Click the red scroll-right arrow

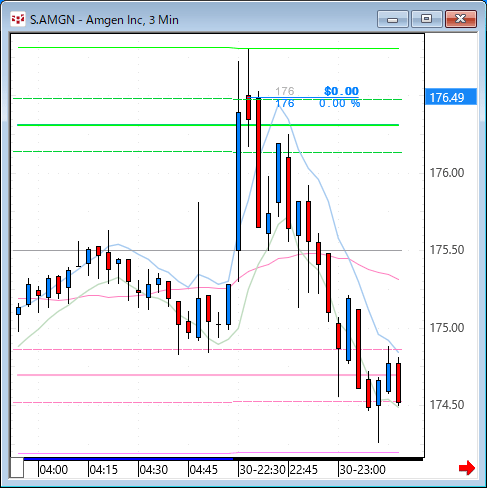[467, 468]
